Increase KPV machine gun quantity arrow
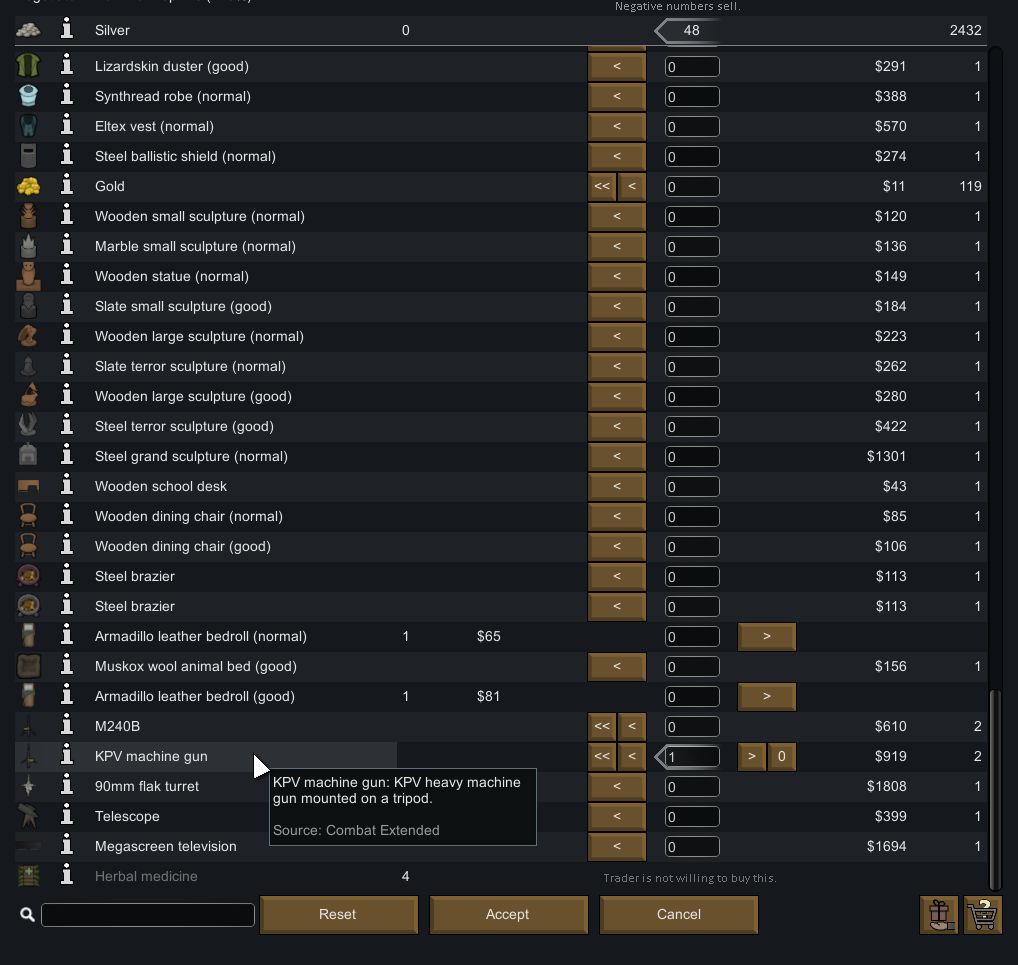The width and height of the screenshot is (1018, 965). click(752, 757)
